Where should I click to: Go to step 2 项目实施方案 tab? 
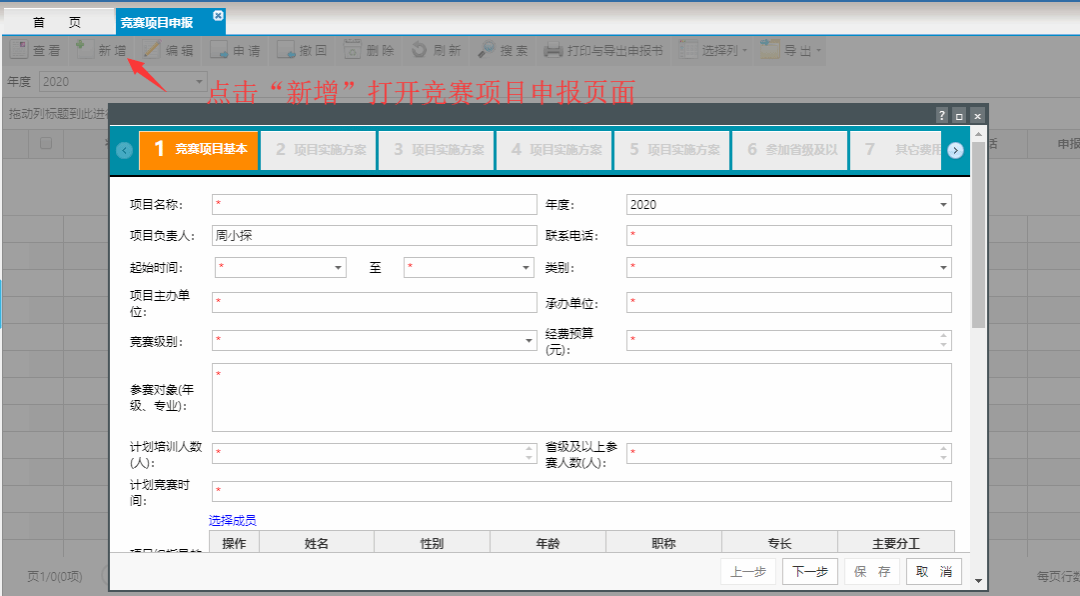[x=319, y=150]
